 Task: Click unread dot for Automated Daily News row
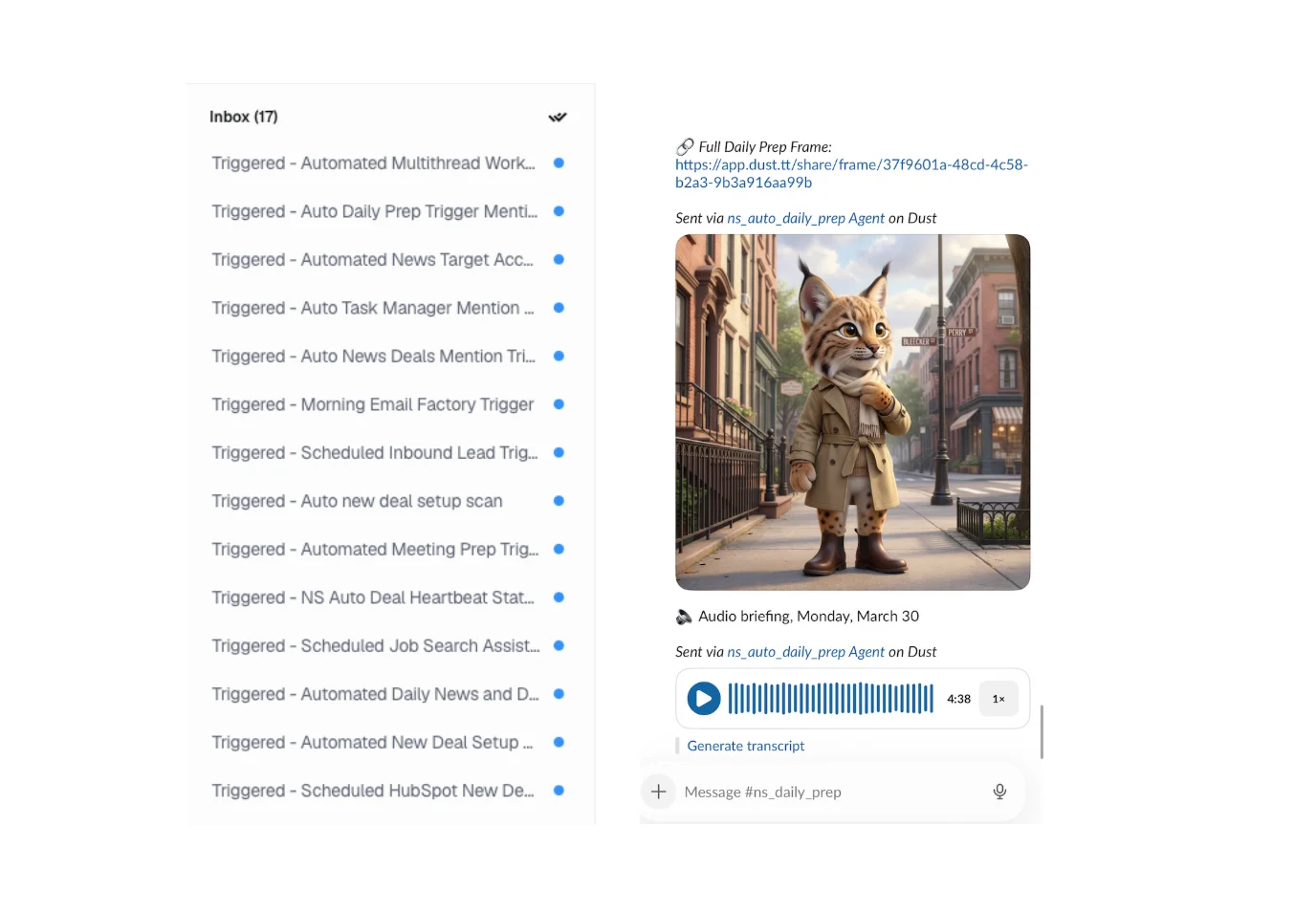coord(559,694)
